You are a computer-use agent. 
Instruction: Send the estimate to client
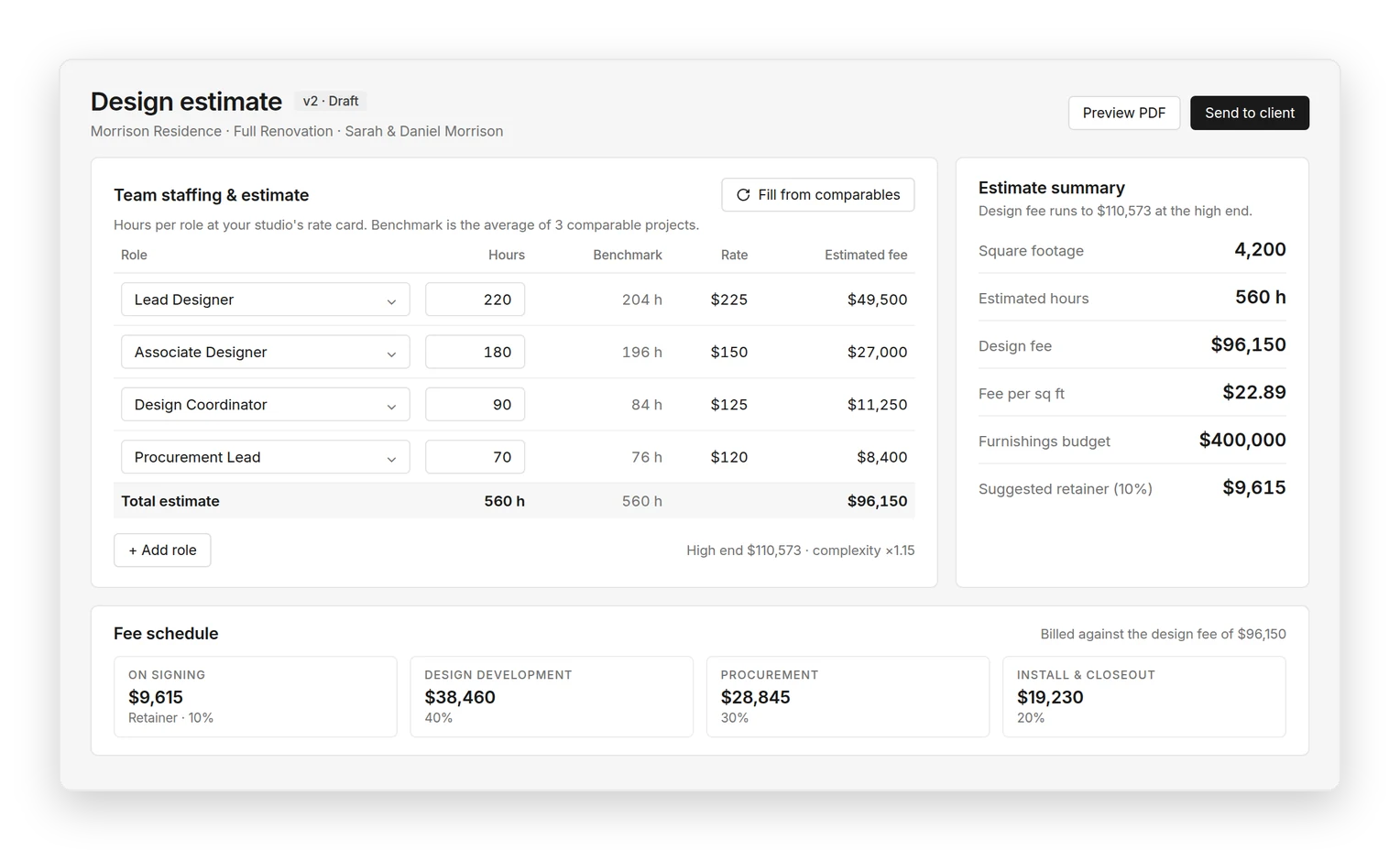click(x=1249, y=113)
